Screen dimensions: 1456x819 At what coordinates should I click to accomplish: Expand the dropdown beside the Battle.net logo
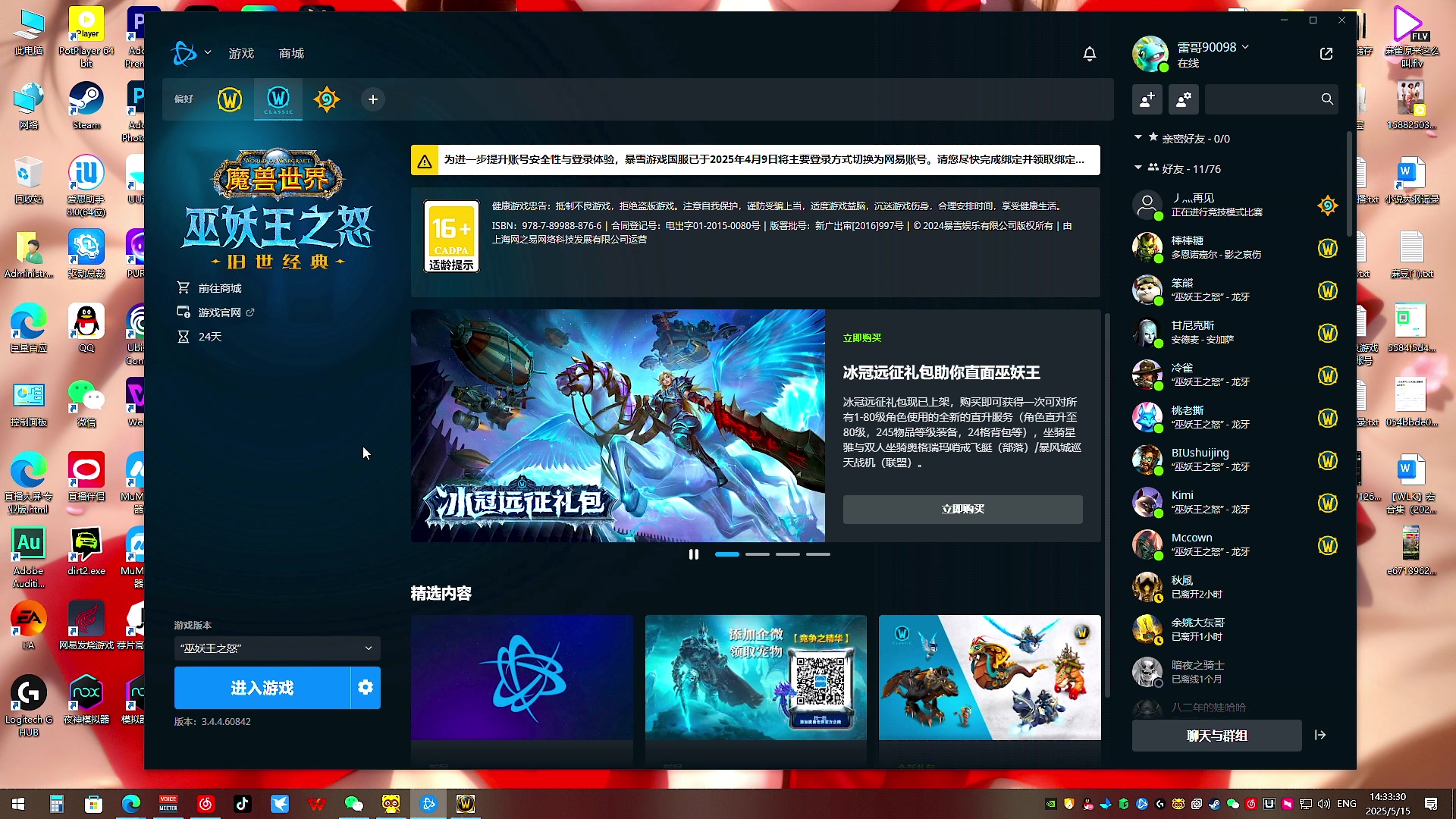click(x=208, y=53)
